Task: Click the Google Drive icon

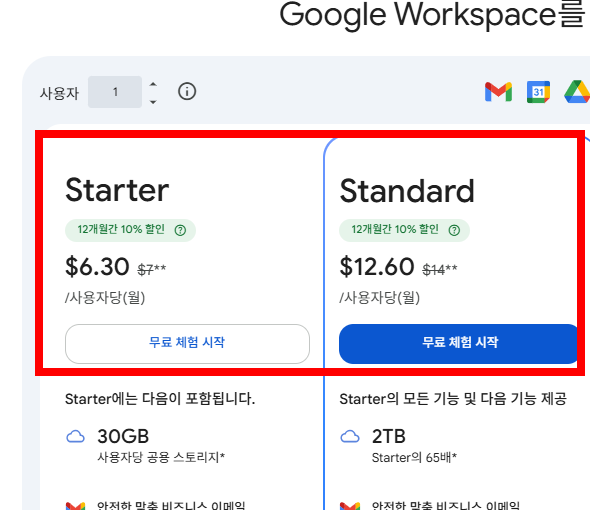Action: point(577,91)
